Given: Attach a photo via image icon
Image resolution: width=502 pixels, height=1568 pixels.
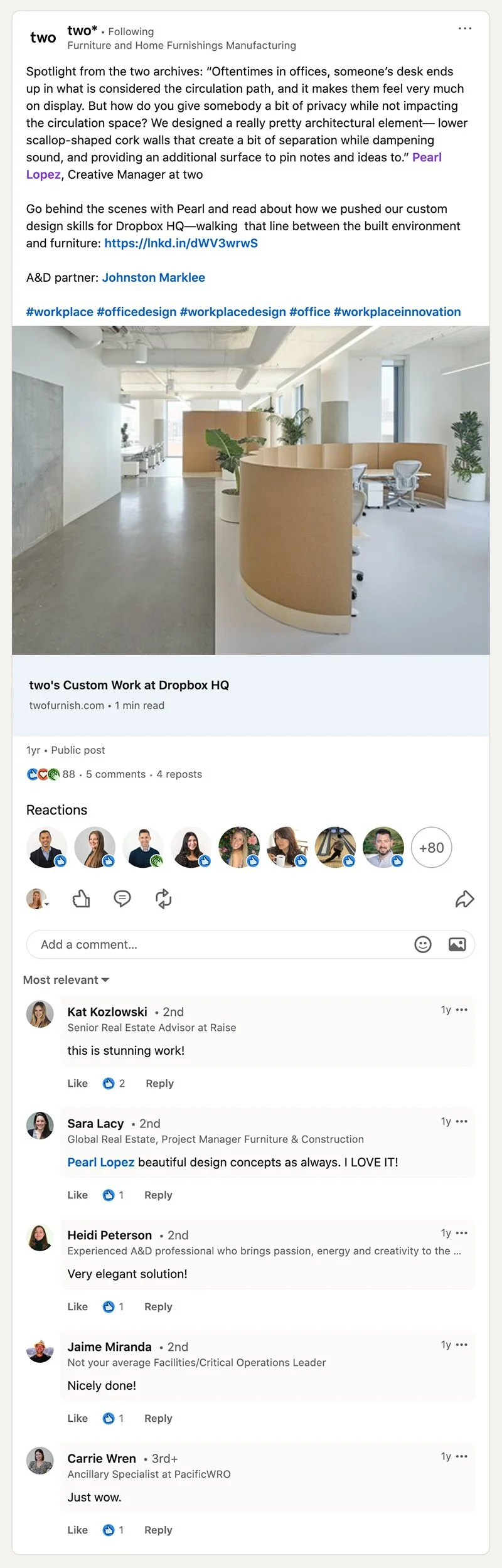Looking at the screenshot, I should pyautogui.click(x=457, y=944).
